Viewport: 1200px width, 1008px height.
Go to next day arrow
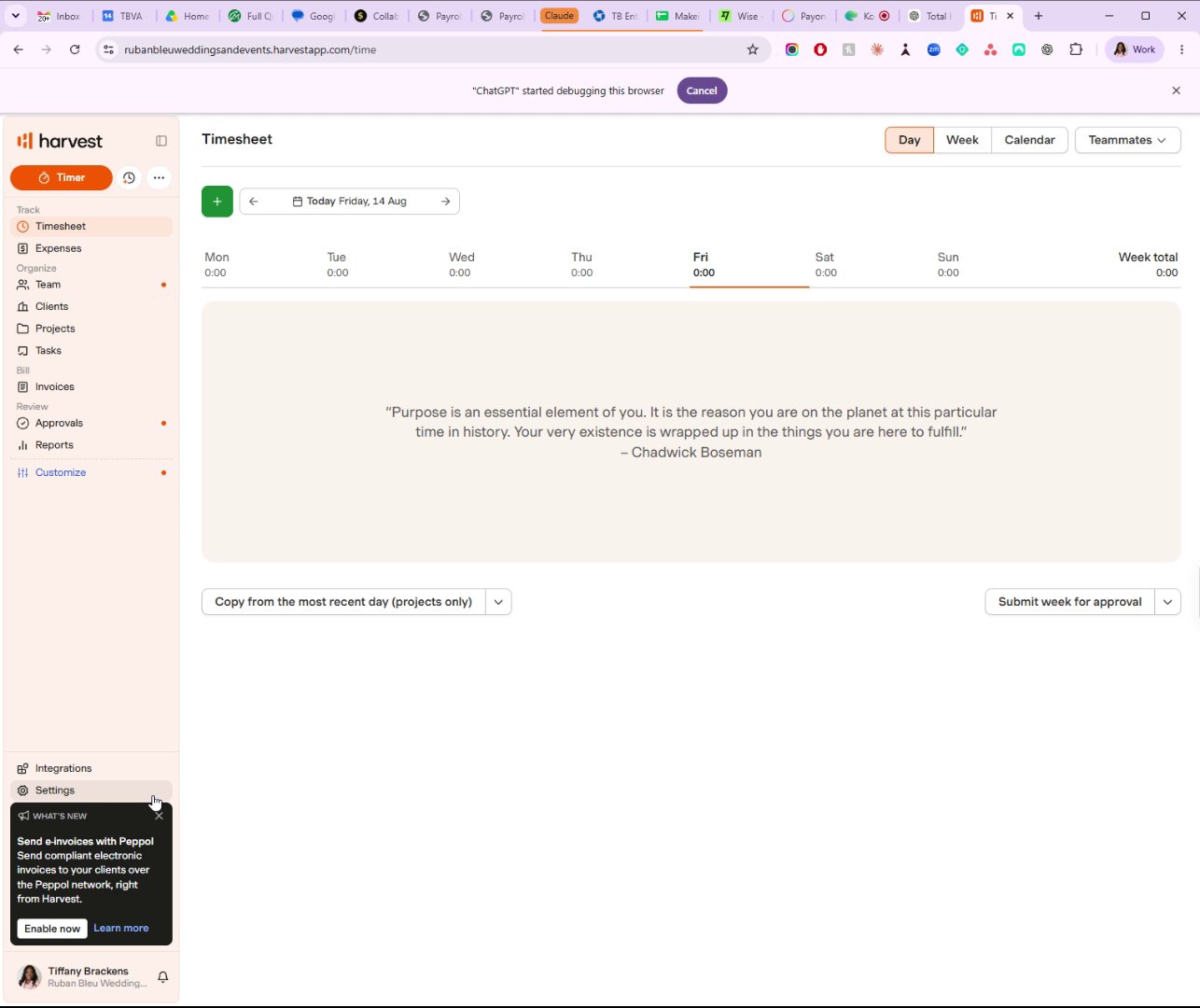446,201
